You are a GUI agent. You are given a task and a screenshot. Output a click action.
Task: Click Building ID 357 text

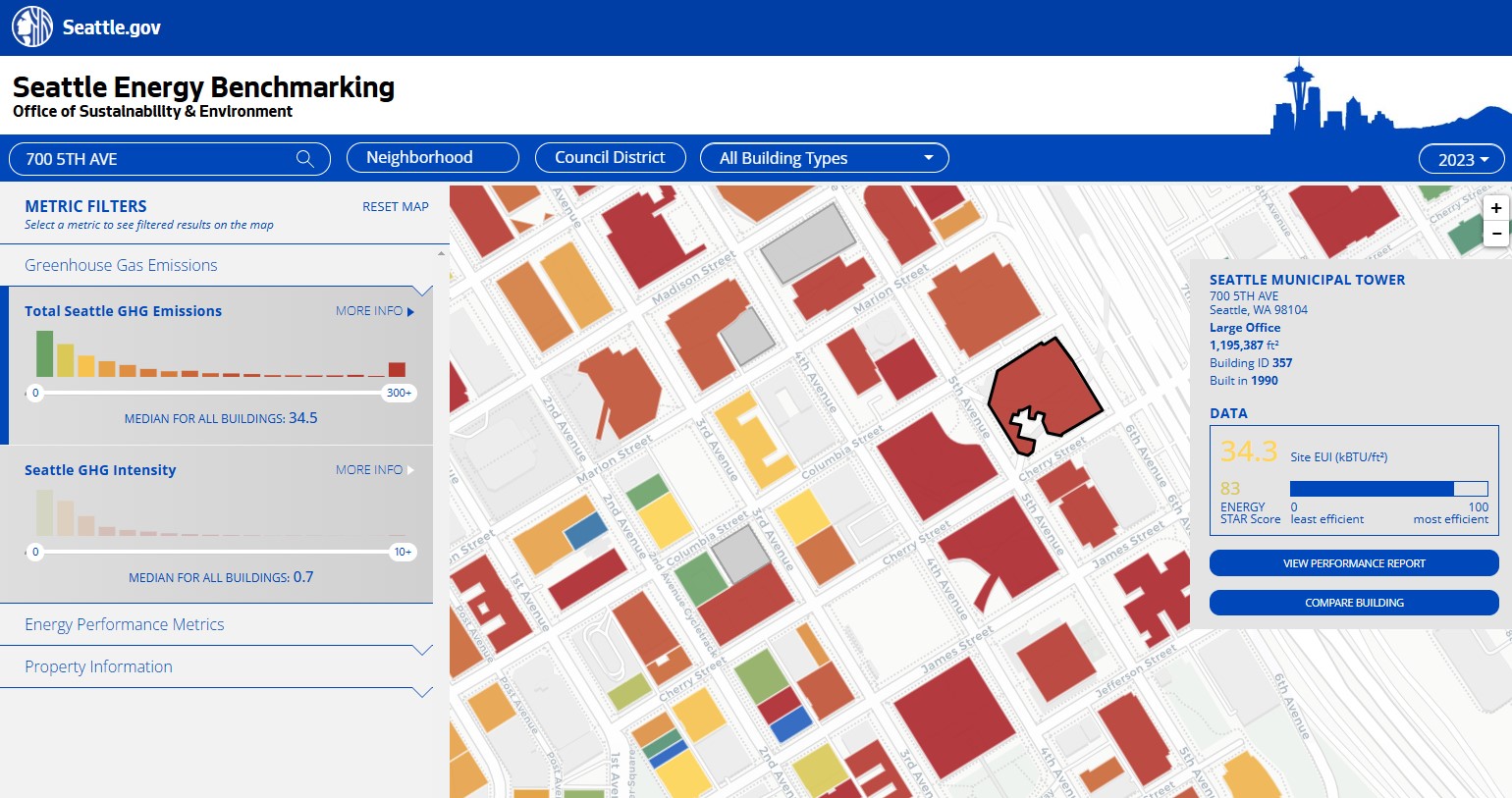(1251, 363)
